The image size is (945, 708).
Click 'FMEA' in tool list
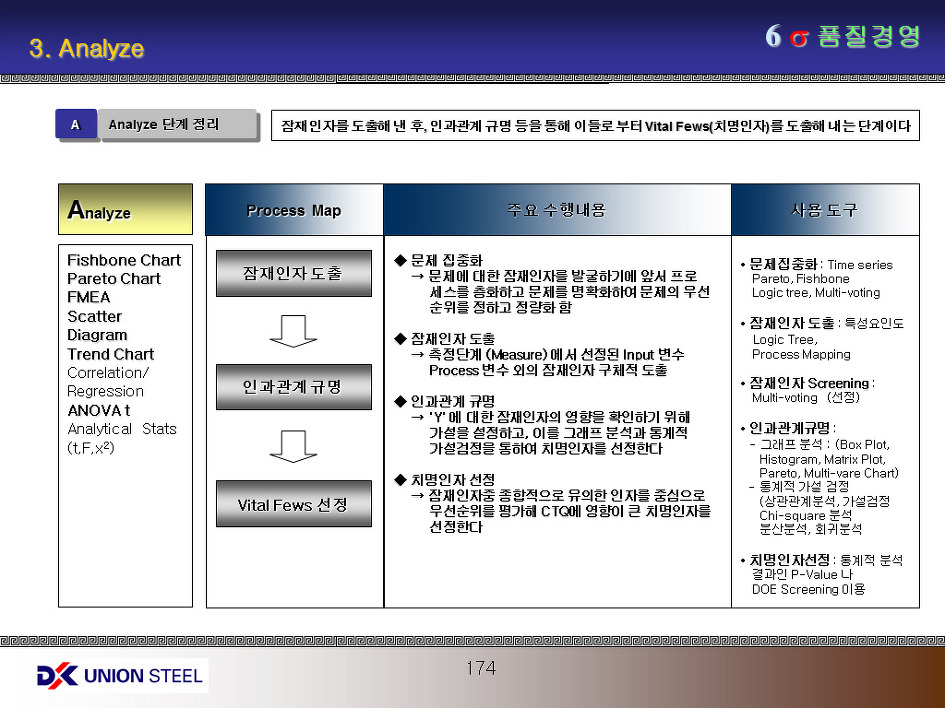click(89, 298)
